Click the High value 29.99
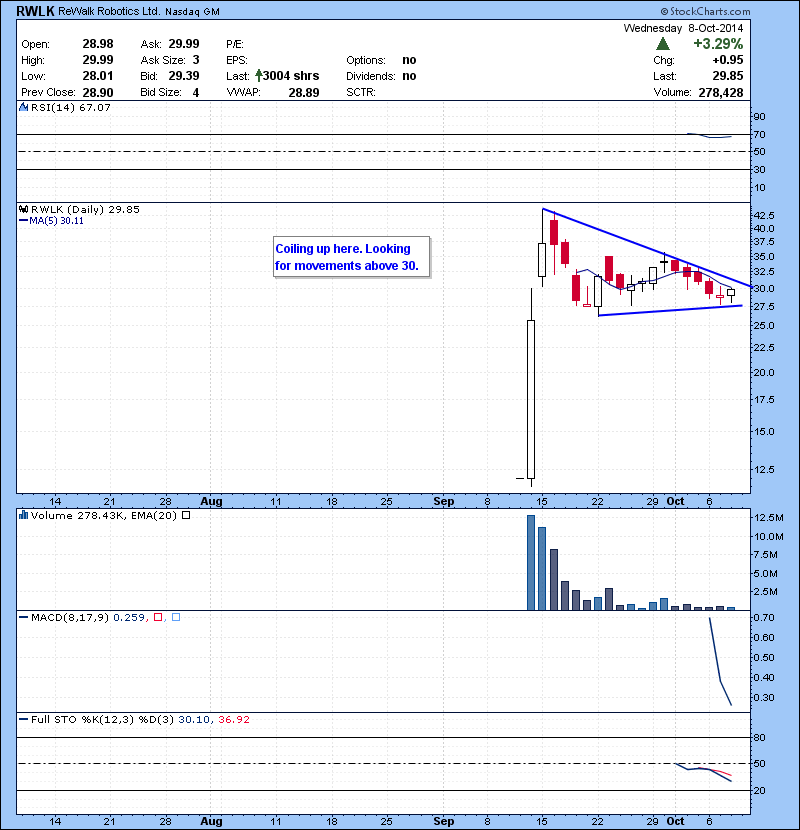 point(98,60)
